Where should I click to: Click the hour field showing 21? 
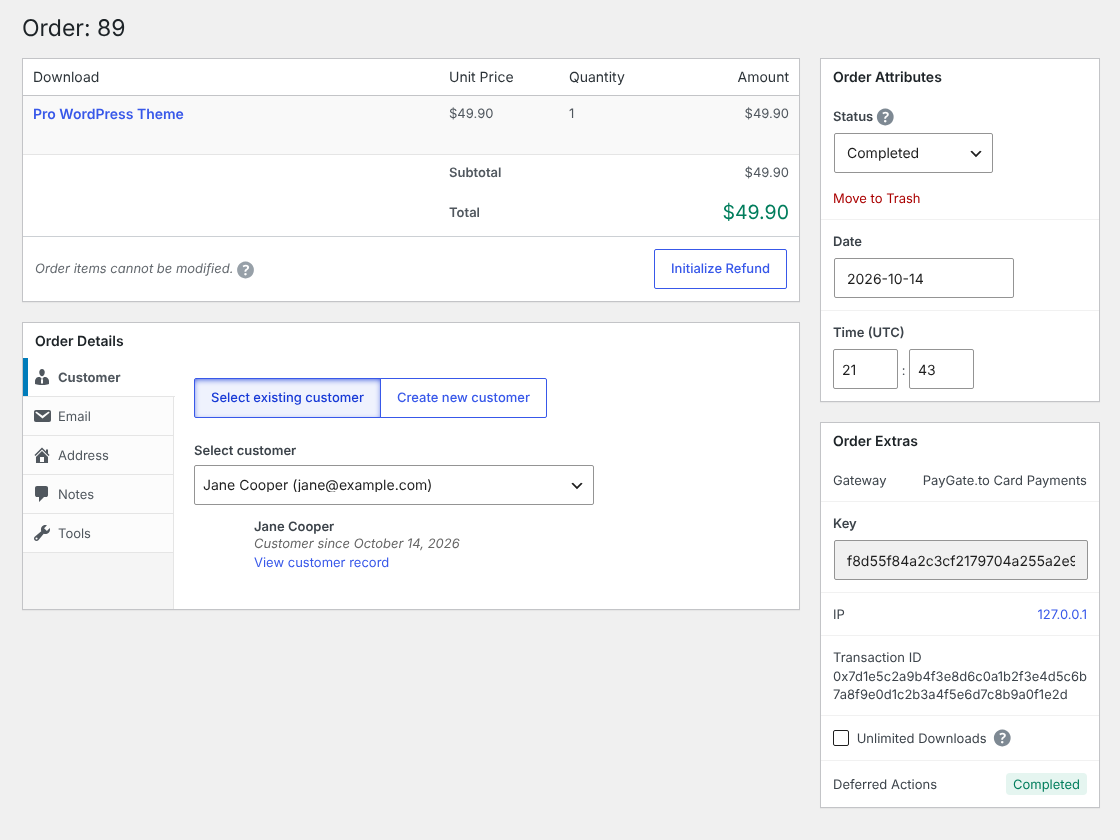[x=866, y=369]
